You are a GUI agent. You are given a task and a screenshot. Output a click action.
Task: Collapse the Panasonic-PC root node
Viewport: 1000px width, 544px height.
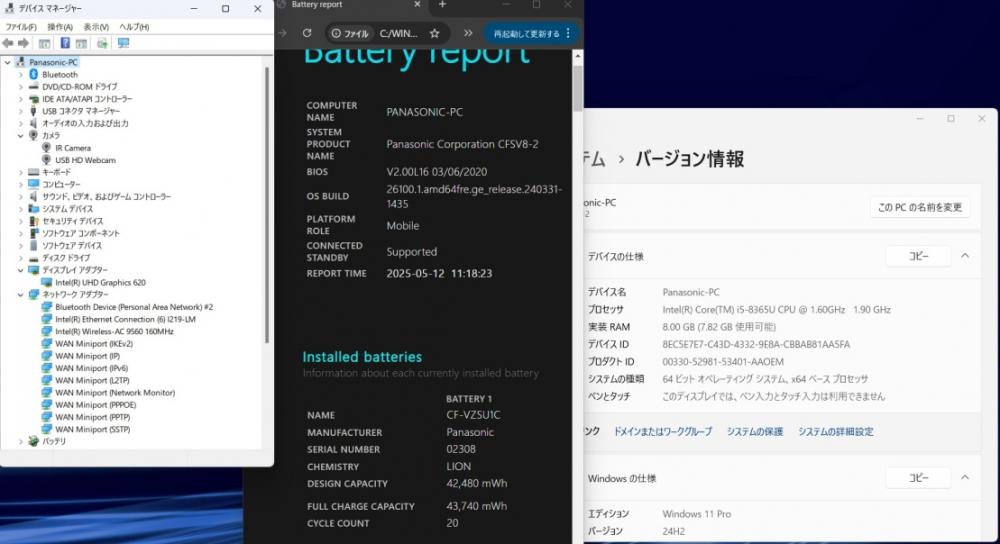point(8,62)
